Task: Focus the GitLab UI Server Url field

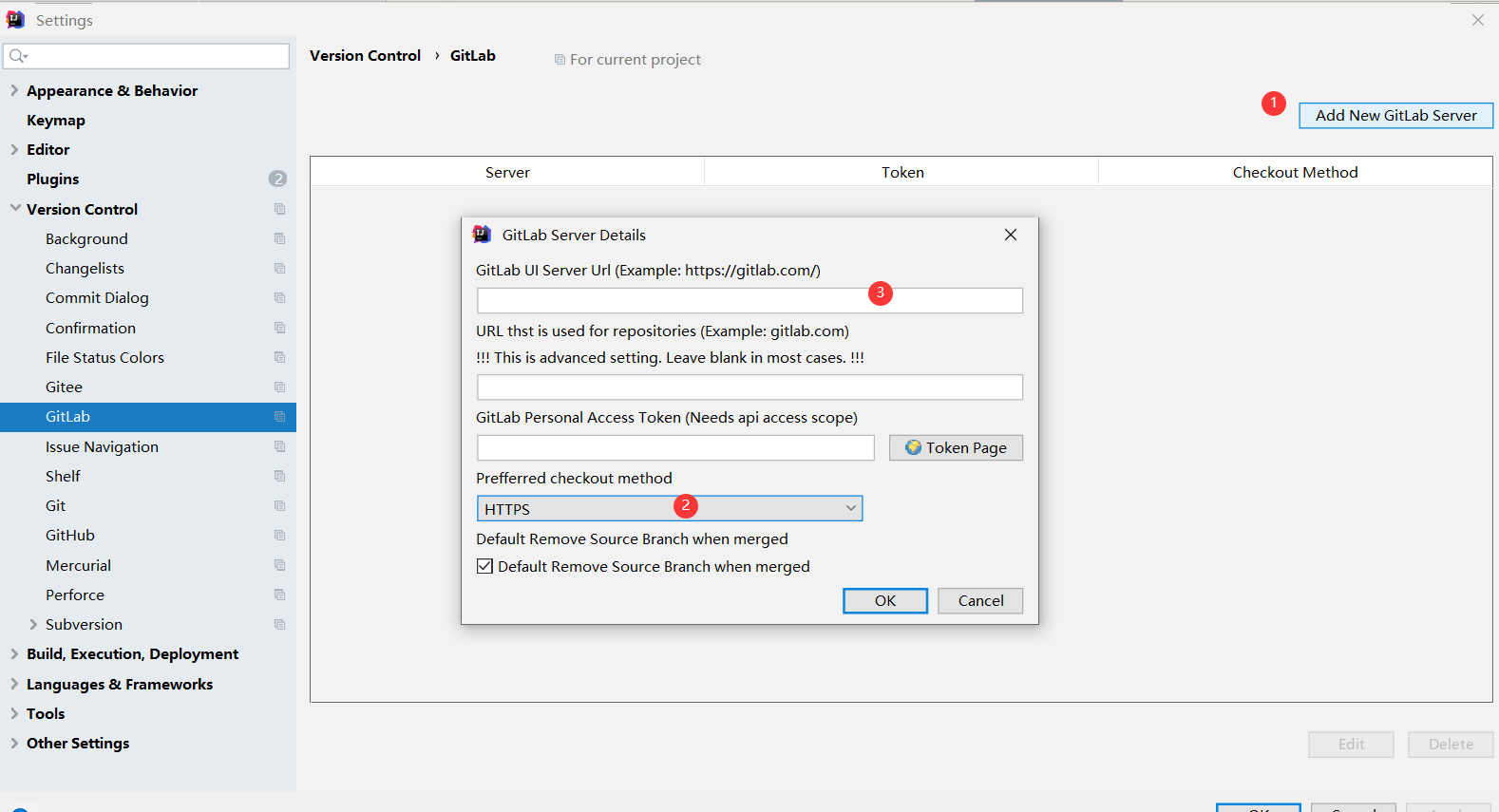Action: point(749,300)
